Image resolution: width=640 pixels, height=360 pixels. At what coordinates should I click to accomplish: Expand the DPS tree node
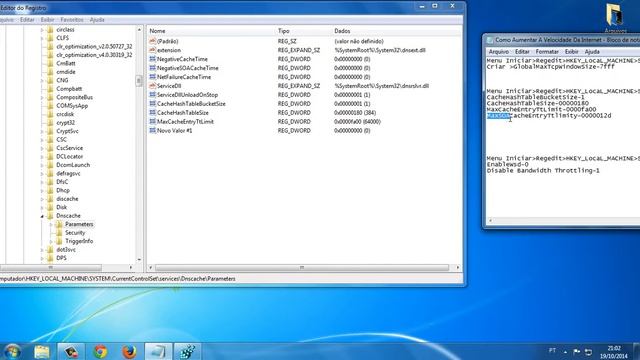click(42, 258)
